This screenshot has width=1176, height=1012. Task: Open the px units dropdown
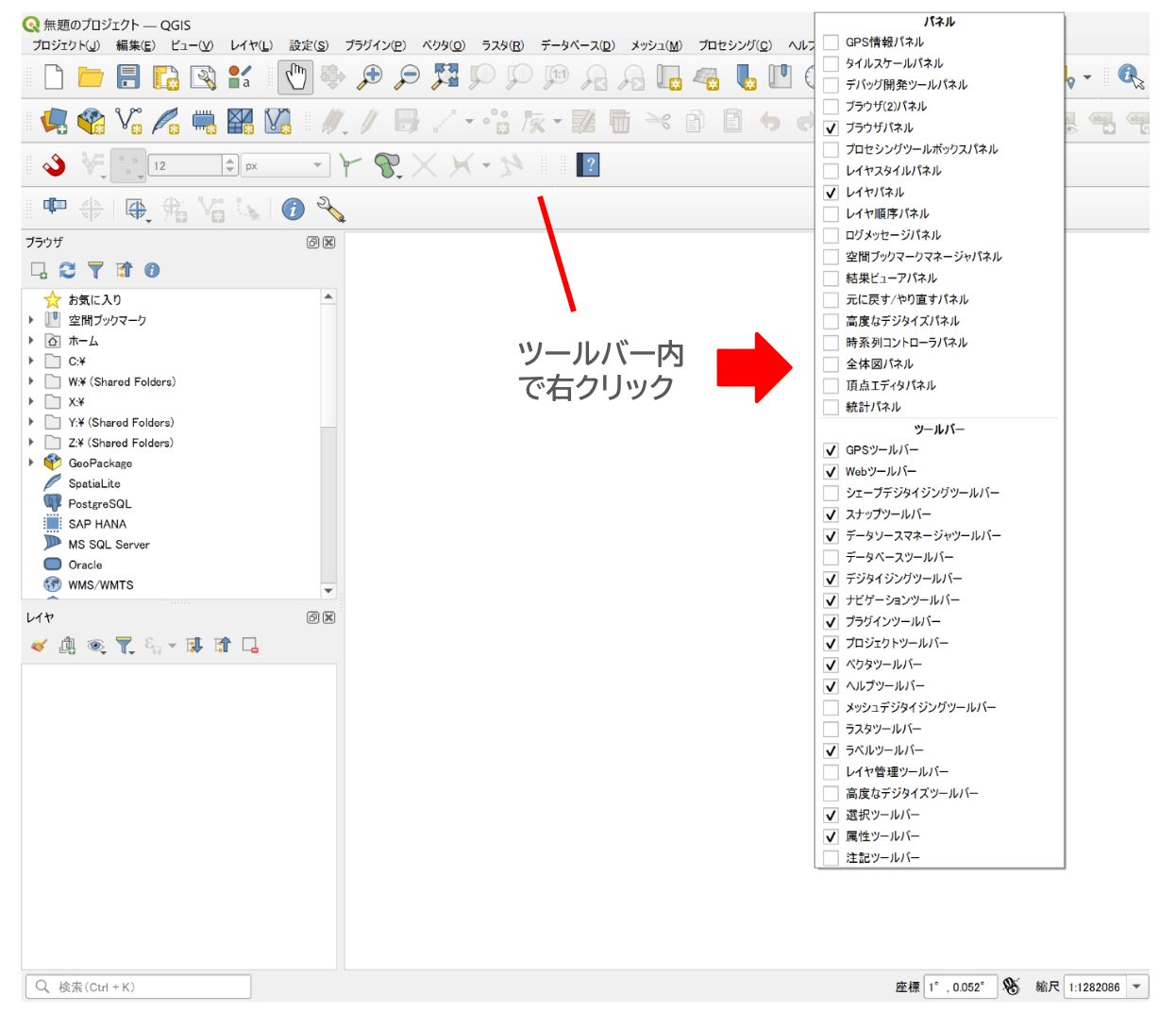(x=285, y=165)
